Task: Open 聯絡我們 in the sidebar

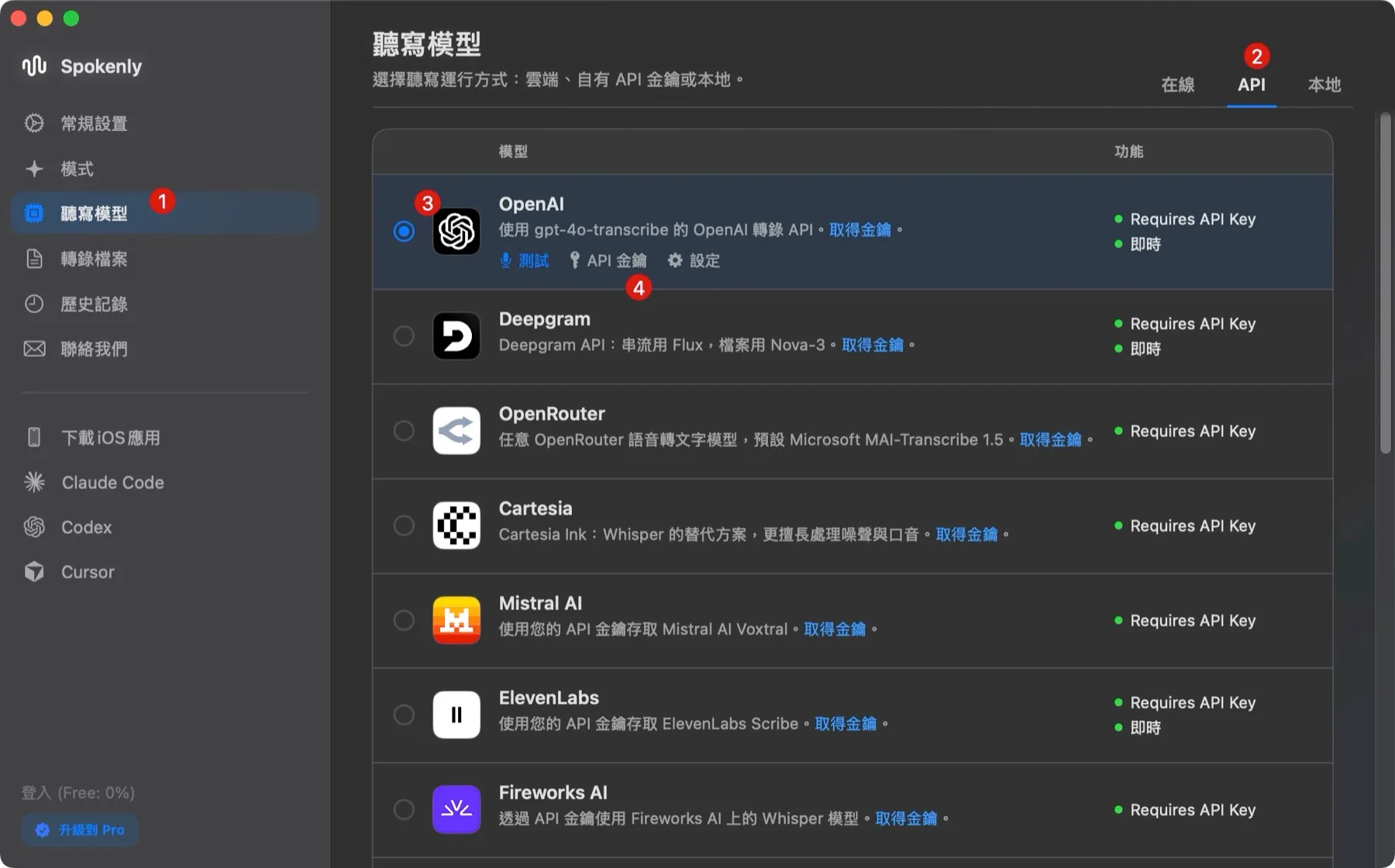Action: click(165, 349)
